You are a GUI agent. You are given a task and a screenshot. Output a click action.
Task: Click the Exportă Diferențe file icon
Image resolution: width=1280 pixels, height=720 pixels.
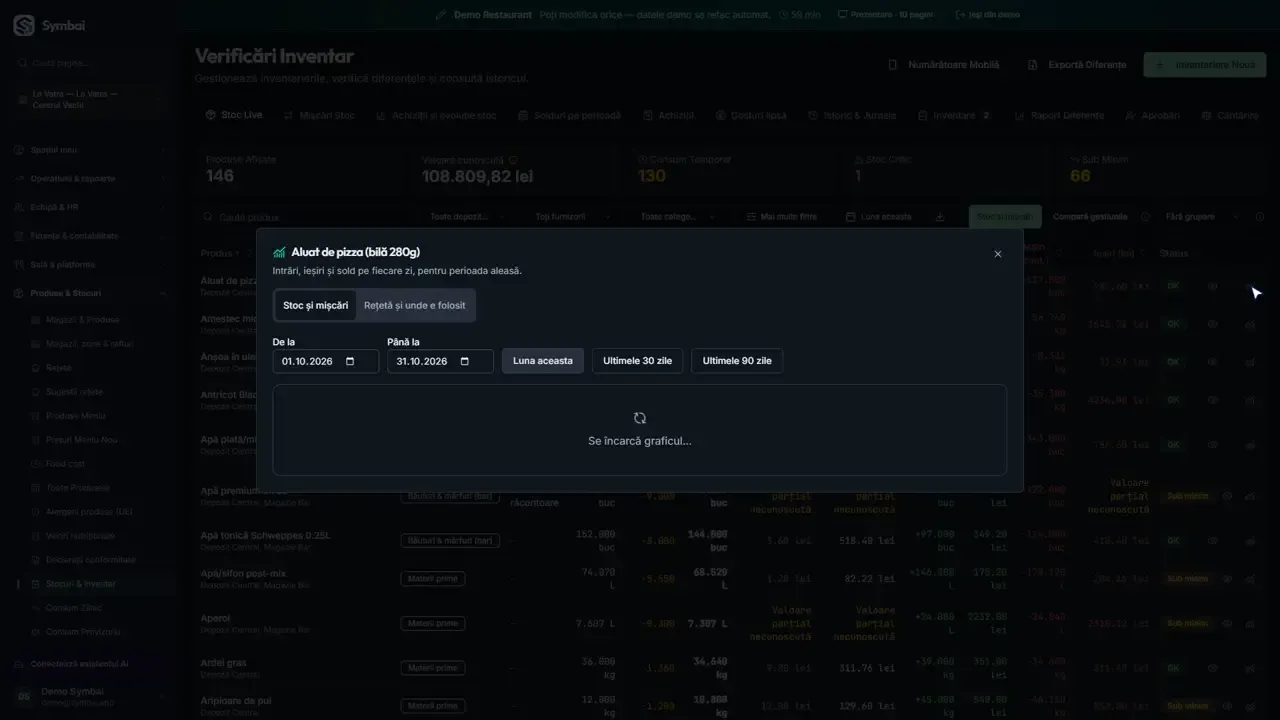point(1033,64)
